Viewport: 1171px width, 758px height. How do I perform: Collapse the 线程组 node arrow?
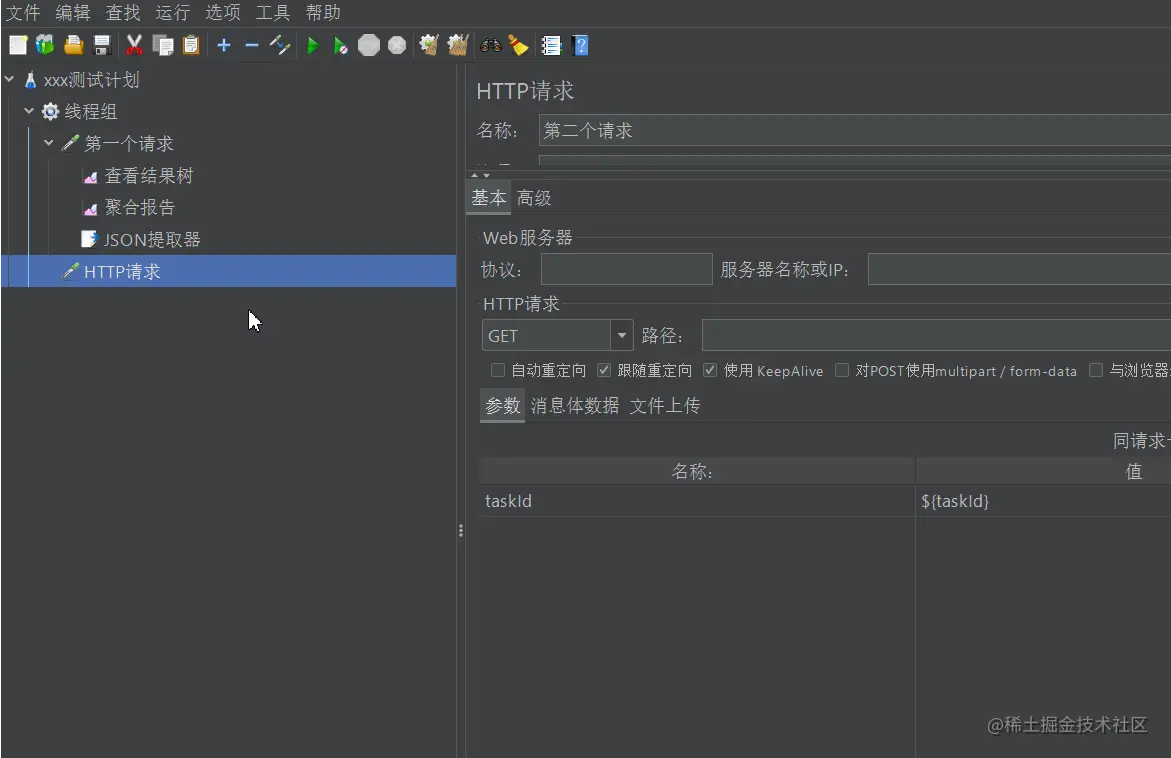[28, 111]
